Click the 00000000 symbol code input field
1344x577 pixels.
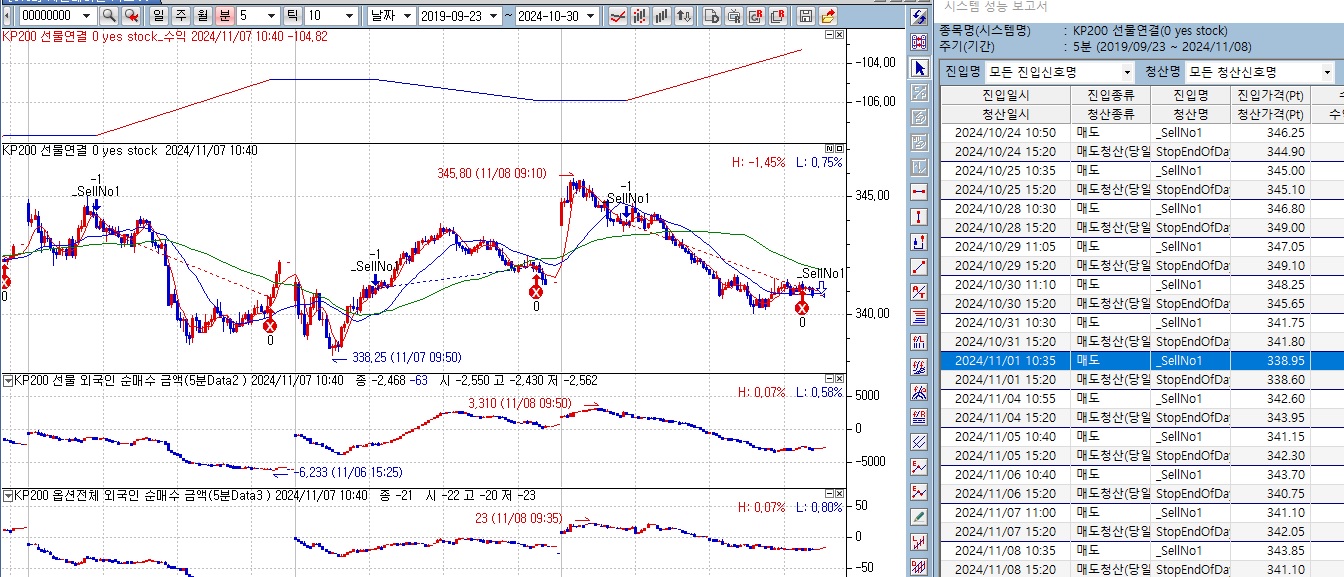point(46,16)
